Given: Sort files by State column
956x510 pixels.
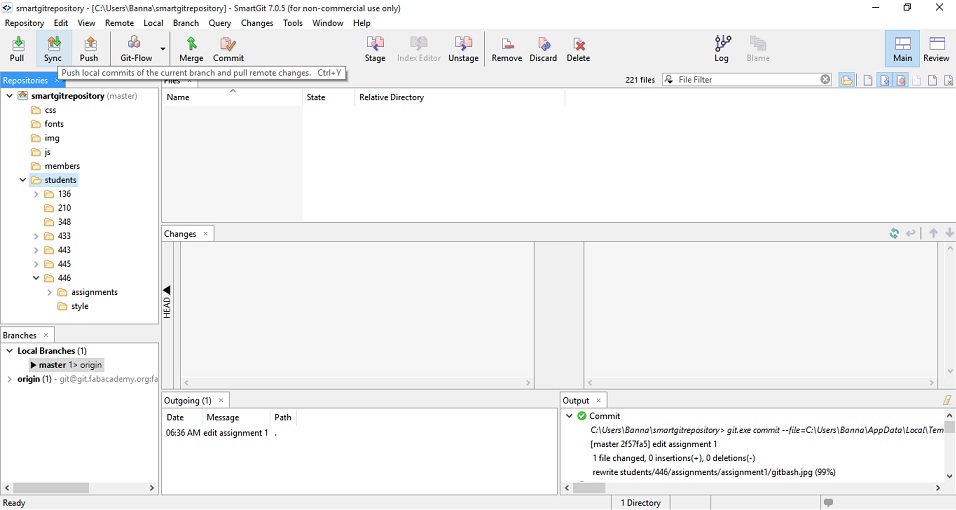Looking at the screenshot, I should (328, 97).
